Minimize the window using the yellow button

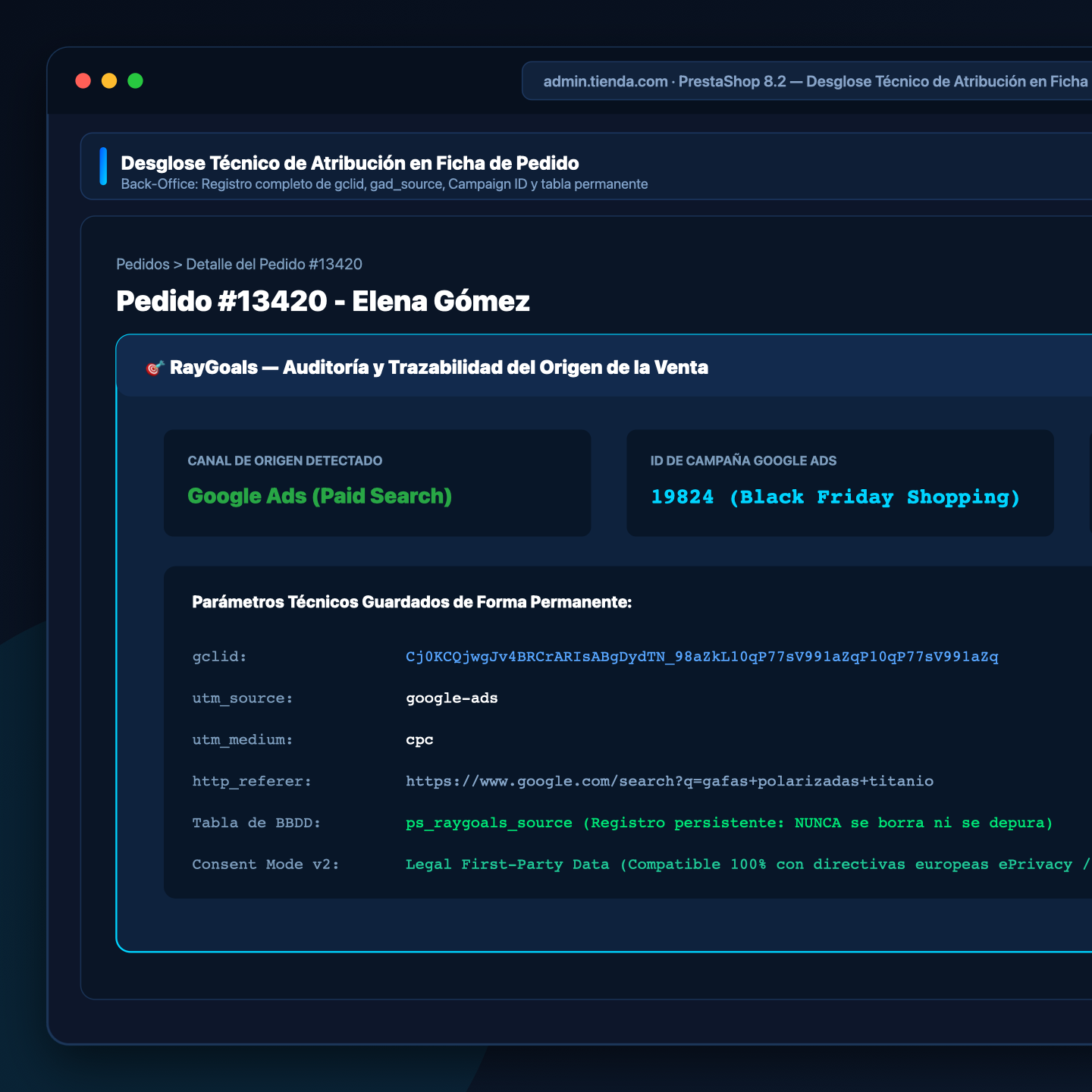(x=109, y=81)
